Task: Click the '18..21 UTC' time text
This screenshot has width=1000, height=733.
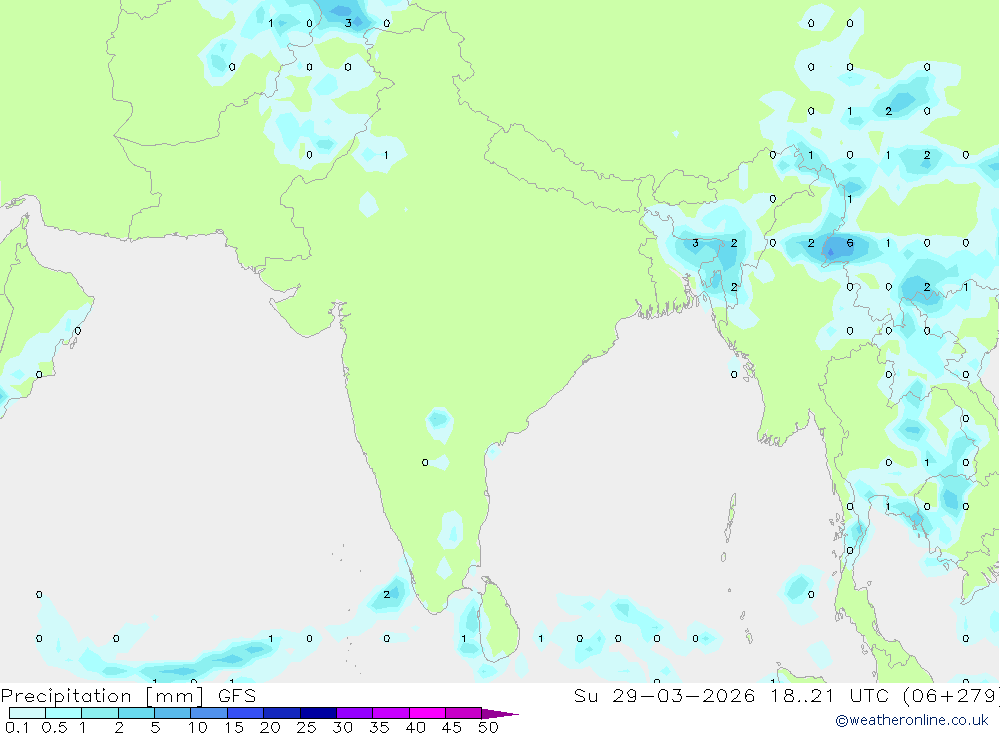Action: (x=830, y=695)
